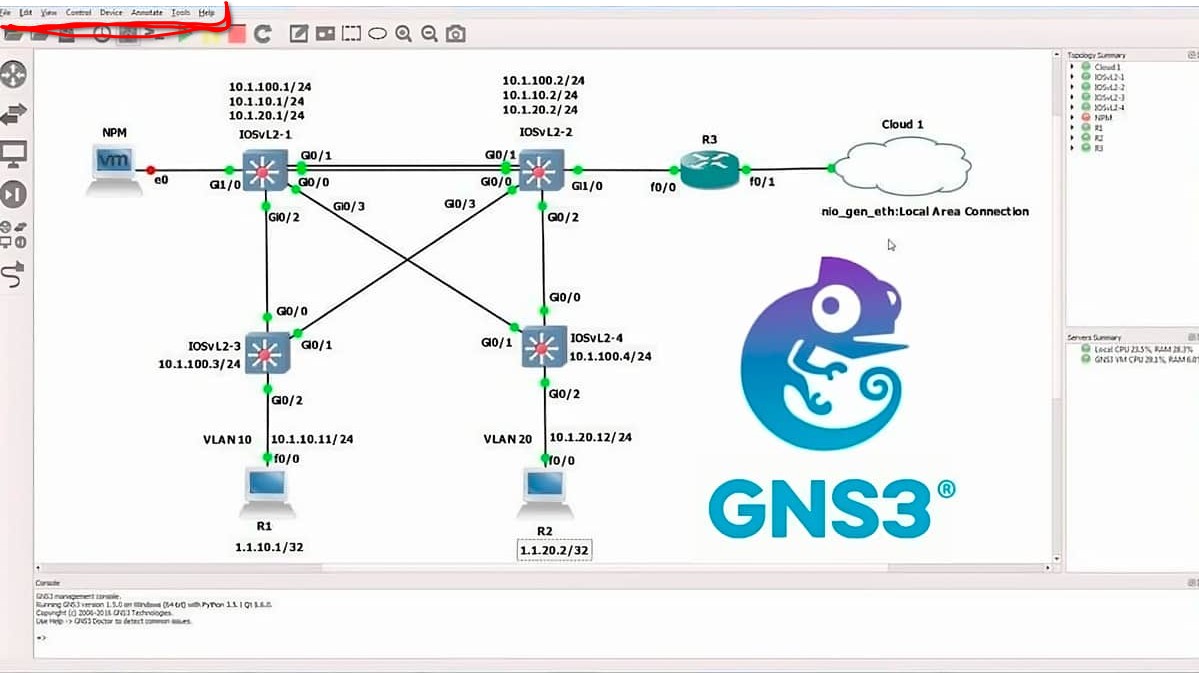Browse all devices in the sidebar
This screenshot has width=1199, height=673.
point(14,235)
